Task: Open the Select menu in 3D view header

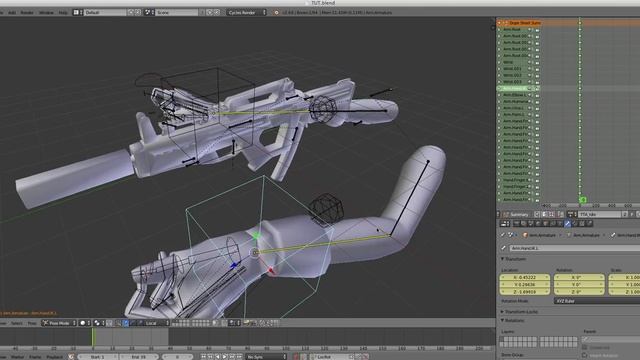Action: point(17,323)
